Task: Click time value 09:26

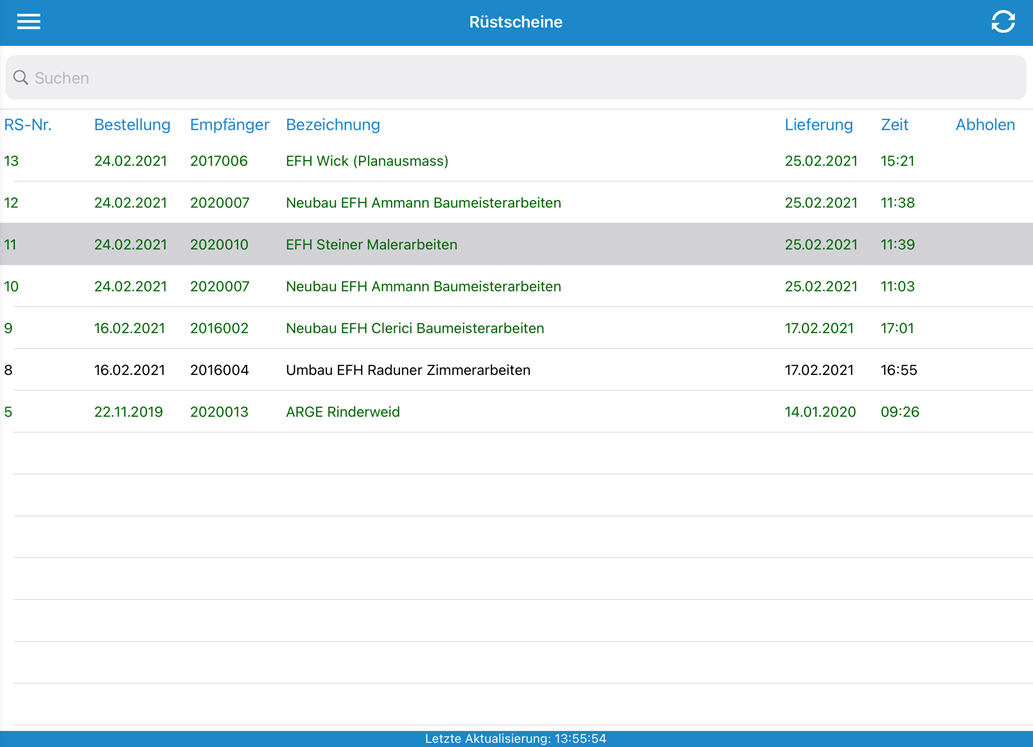Action: (900, 412)
